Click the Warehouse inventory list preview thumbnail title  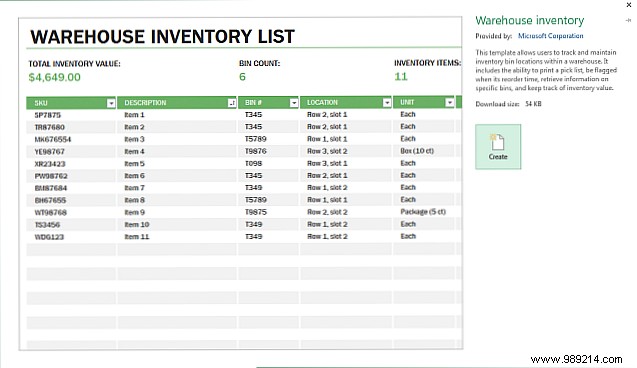pyautogui.click(x=162, y=37)
